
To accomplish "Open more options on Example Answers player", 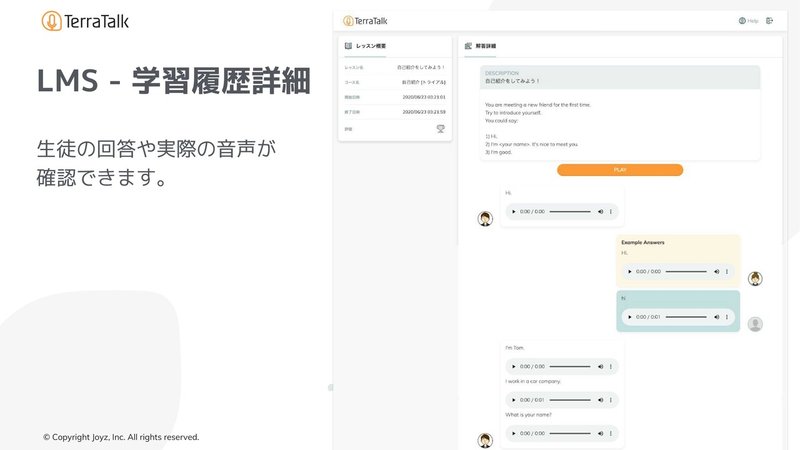I will [x=727, y=272].
